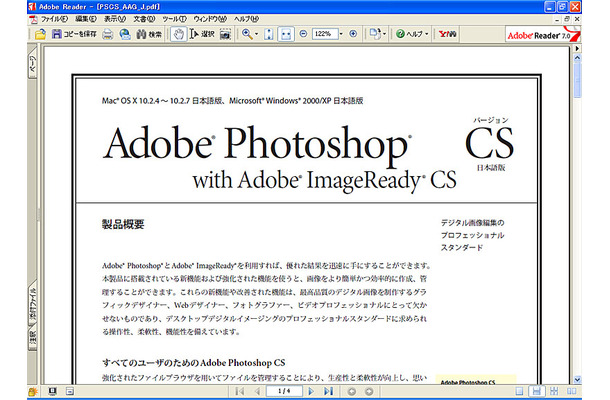Screen dimensions: 610x400
Task: Click the 製品概要 heading text
Action: pos(123,224)
